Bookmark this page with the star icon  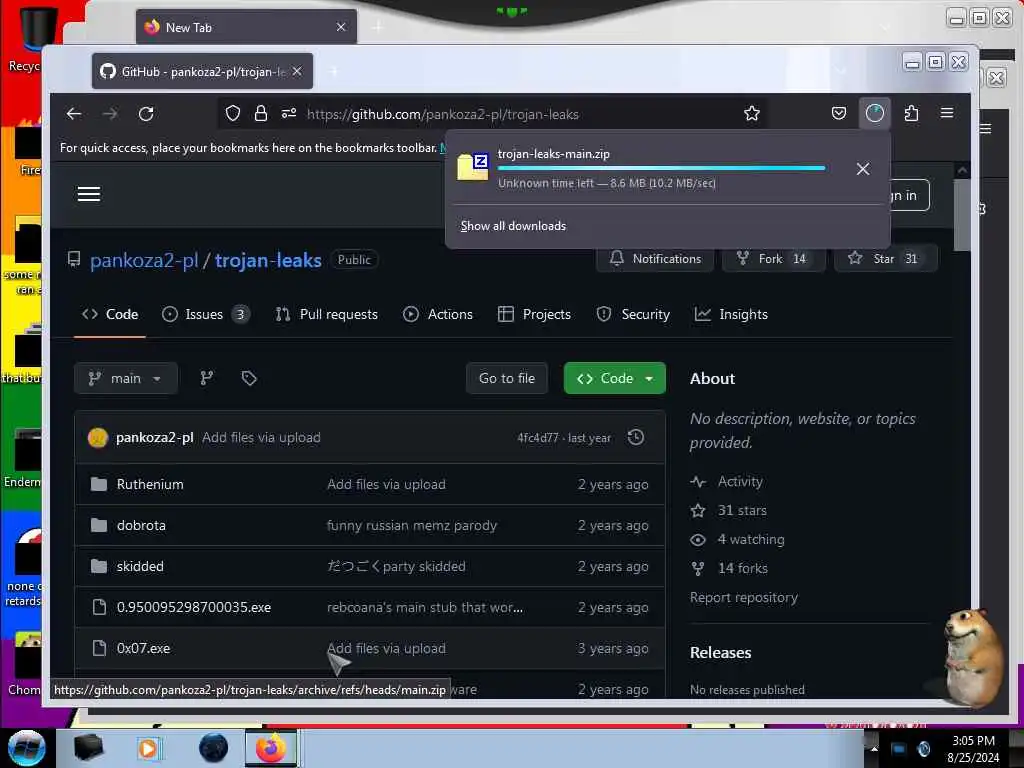tap(752, 114)
